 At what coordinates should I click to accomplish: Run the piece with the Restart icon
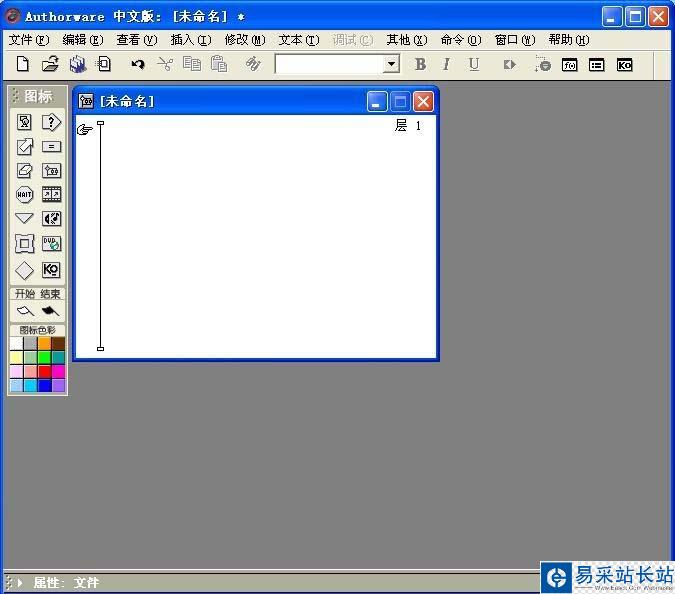click(510, 65)
